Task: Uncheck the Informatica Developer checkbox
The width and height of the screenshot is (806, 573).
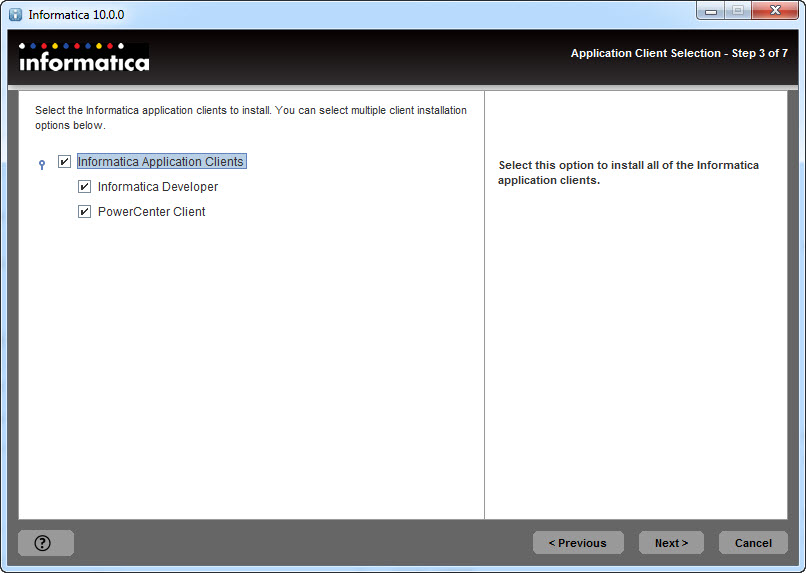Action: point(84,187)
